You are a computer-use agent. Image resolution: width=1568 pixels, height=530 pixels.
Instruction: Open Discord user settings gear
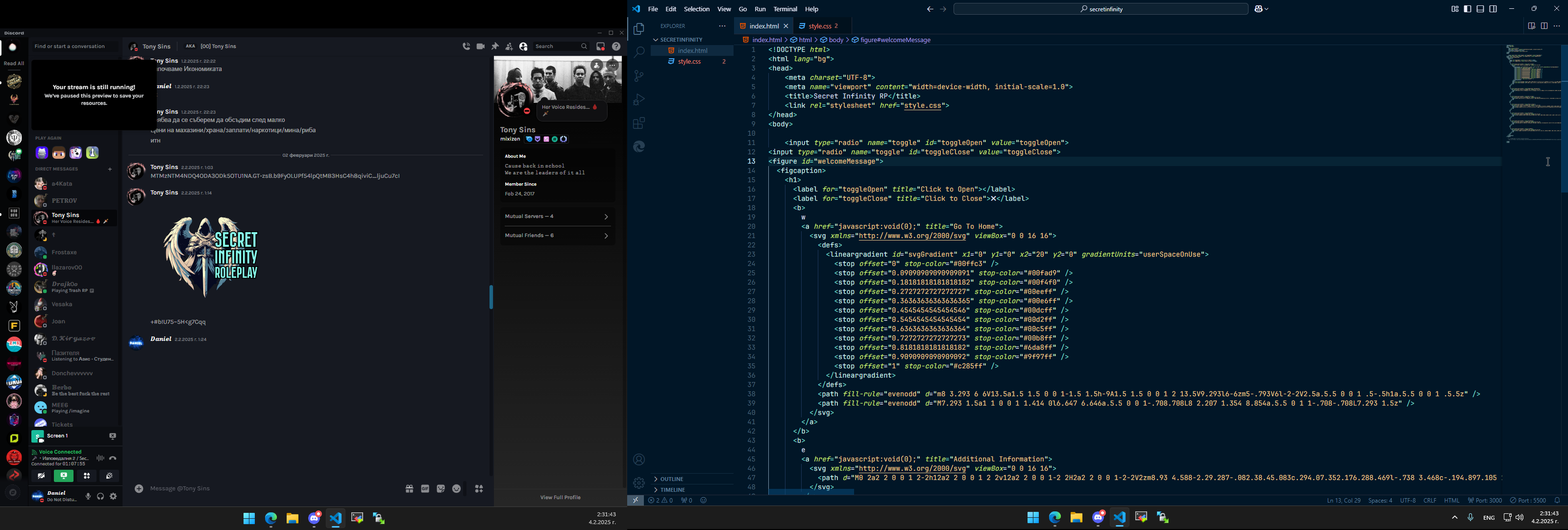[x=113, y=497]
